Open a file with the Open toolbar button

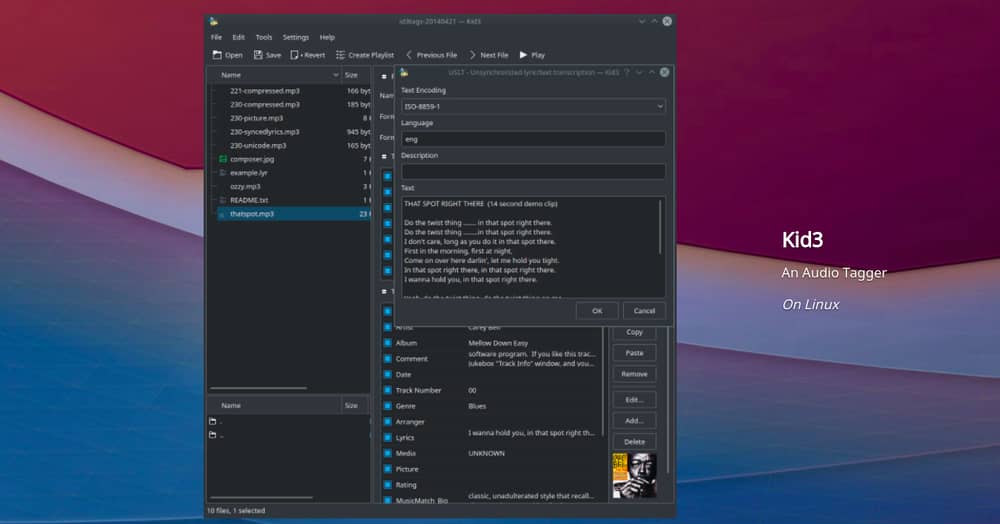227,55
